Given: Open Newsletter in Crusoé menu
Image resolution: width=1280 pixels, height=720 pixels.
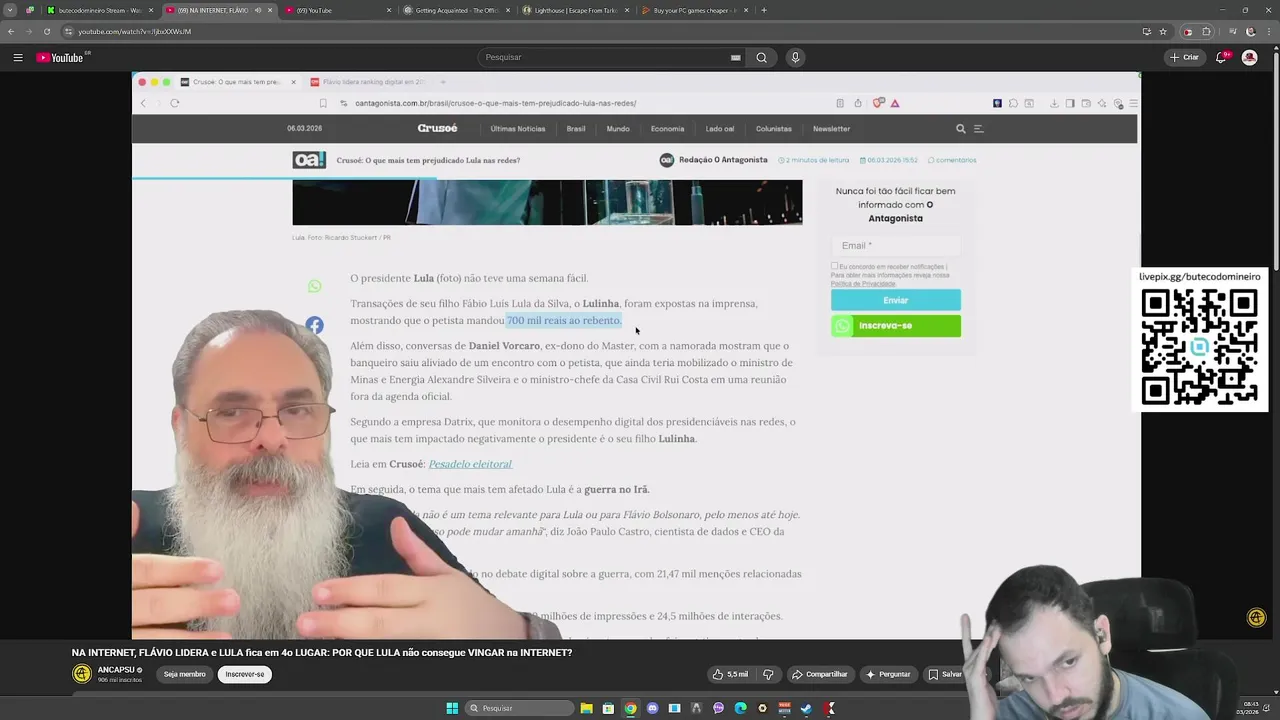Looking at the screenshot, I should (831, 128).
